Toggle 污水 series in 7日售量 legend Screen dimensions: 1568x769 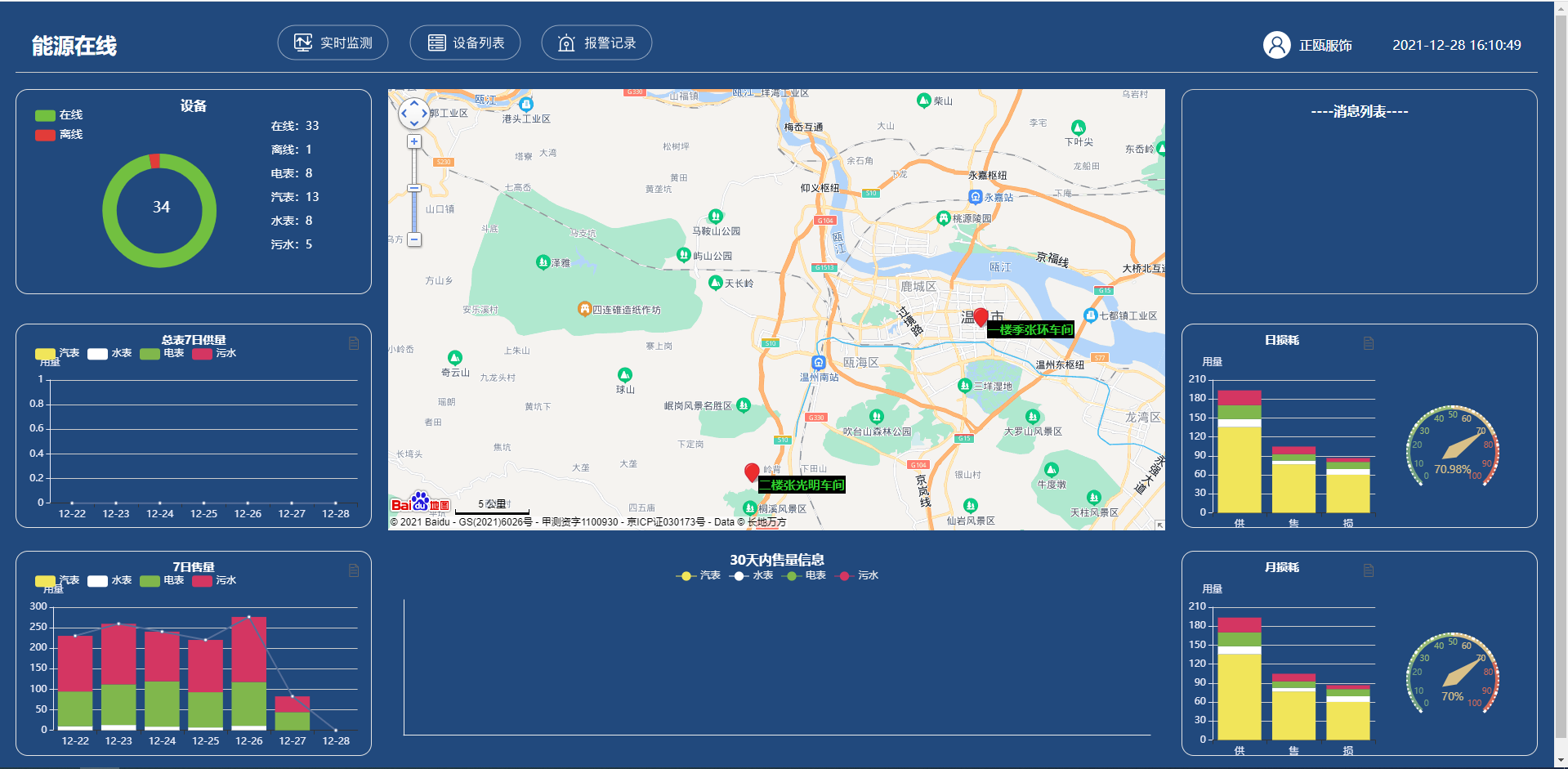[214, 581]
